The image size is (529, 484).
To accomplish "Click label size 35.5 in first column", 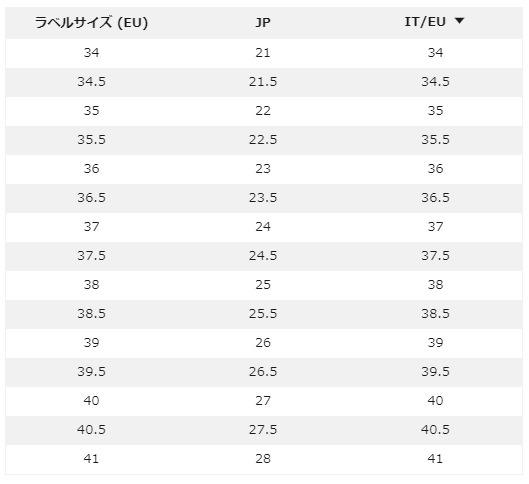I will coord(91,140).
